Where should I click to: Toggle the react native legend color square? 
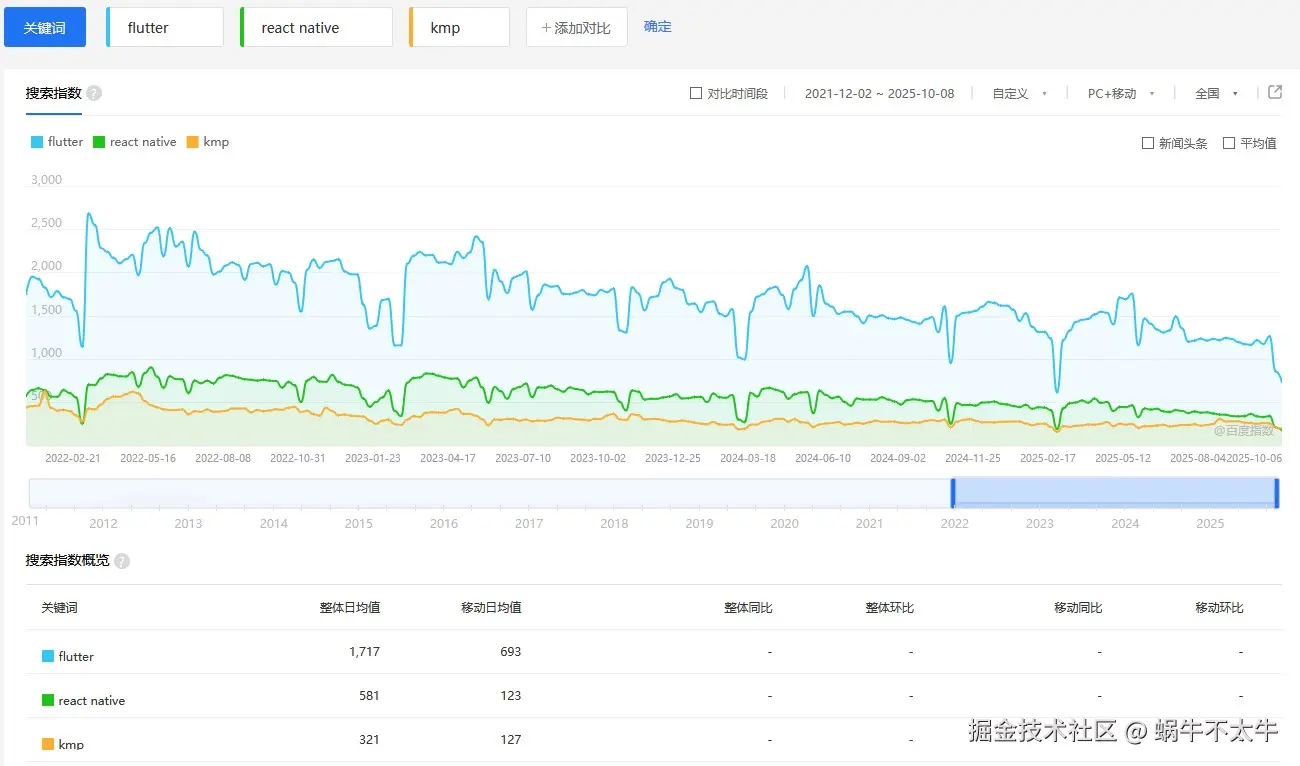coord(99,142)
